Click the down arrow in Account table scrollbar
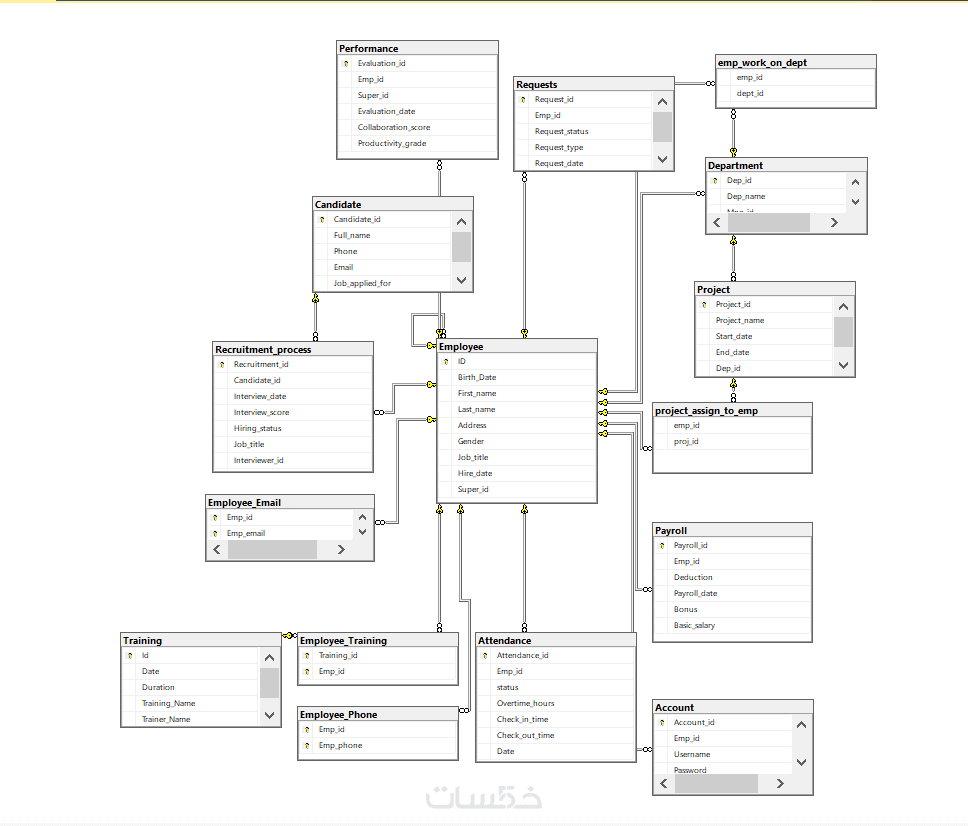The height and width of the screenshot is (826, 968). (801, 762)
